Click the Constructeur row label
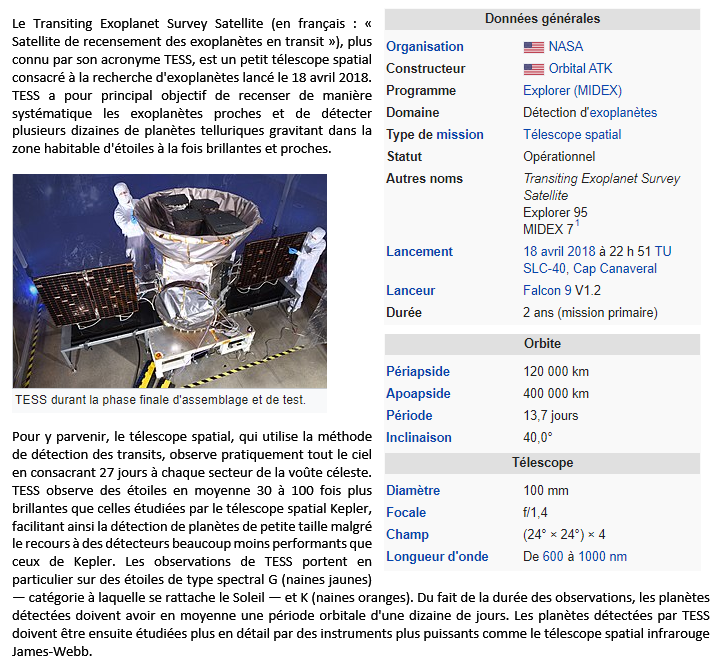Viewport: 723px width, 669px height. (x=426, y=69)
